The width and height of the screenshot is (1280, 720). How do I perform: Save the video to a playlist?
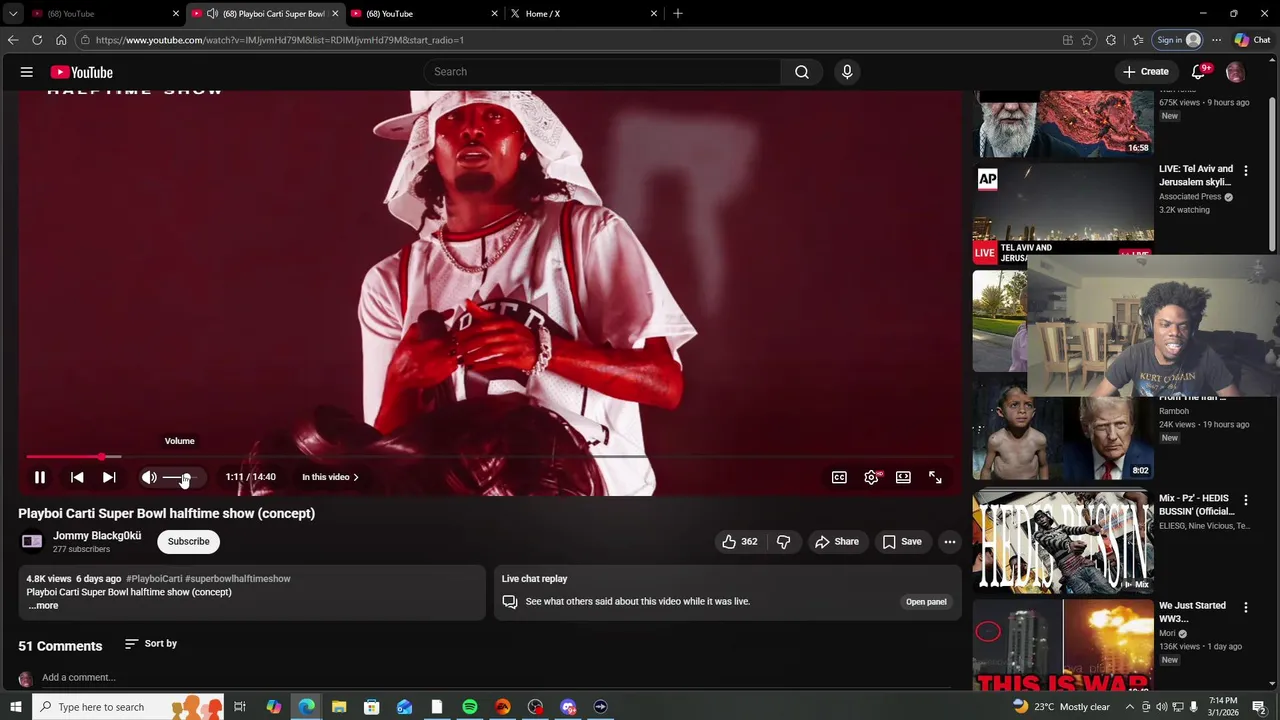click(902, 542)
